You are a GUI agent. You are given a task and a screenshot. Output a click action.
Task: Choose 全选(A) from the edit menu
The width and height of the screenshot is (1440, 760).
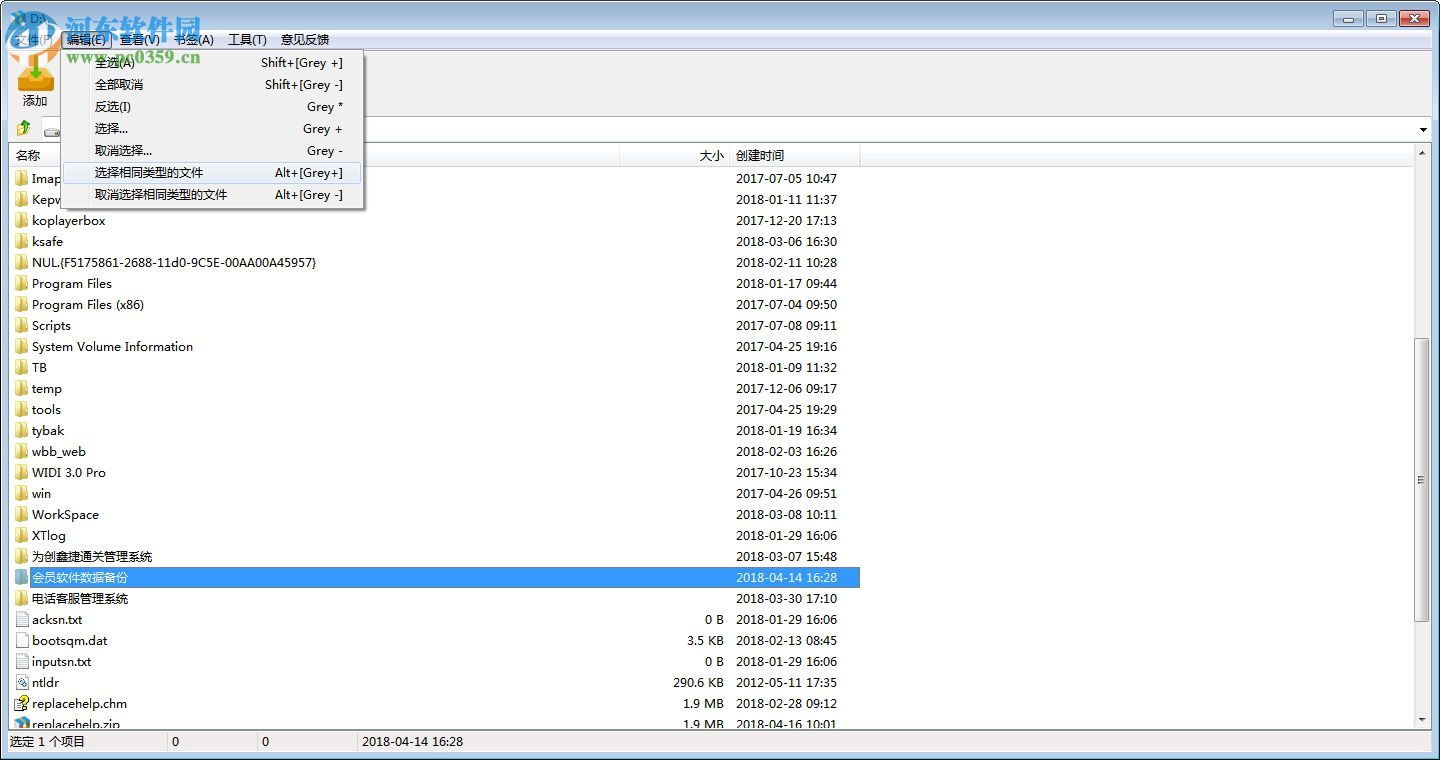(x=212, y=62)
